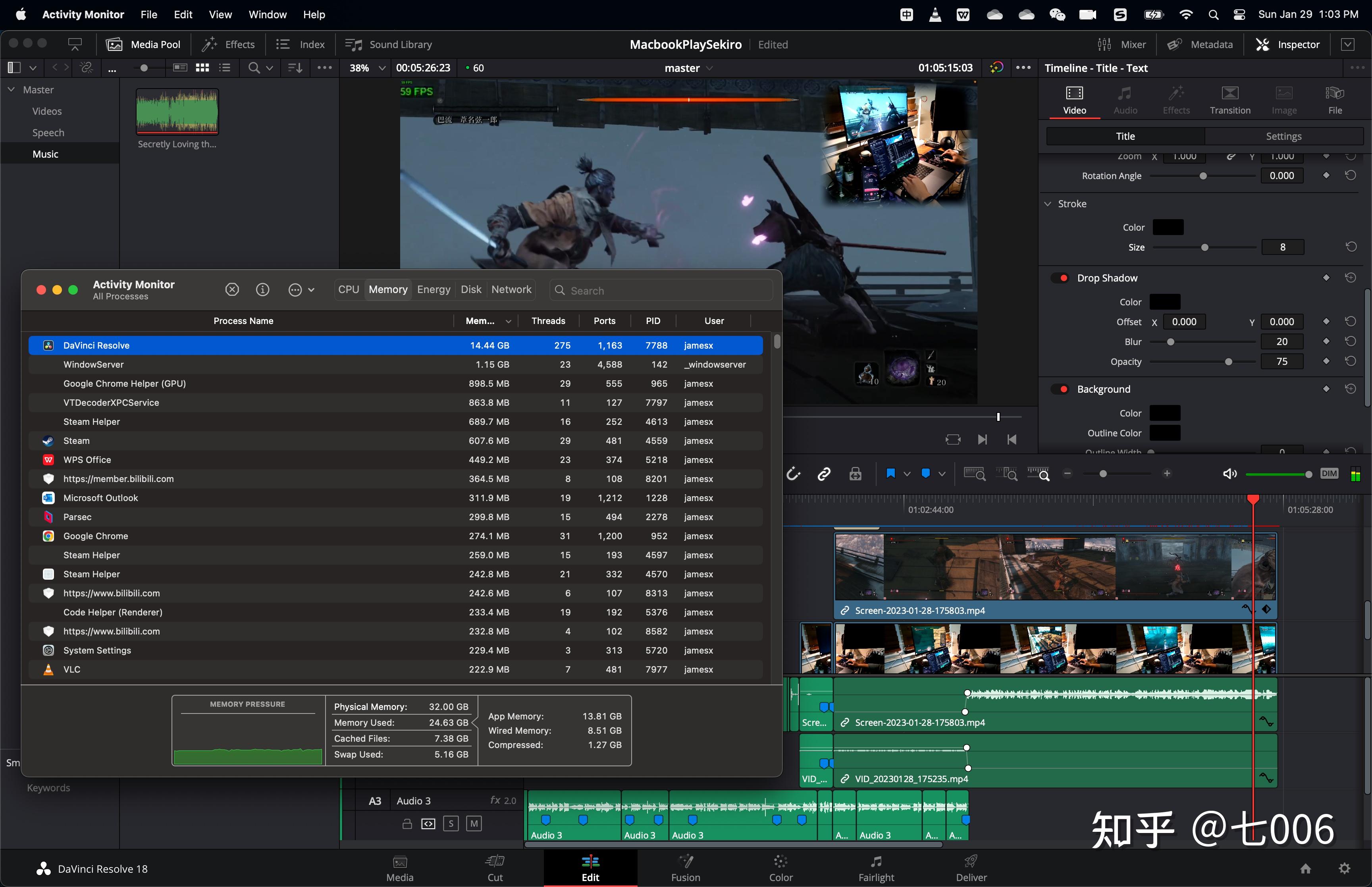This screenshot has width=1372, height=887.
Task: Click the blue flag icon in timeline toolbar
Action: (x=891, y=473)
